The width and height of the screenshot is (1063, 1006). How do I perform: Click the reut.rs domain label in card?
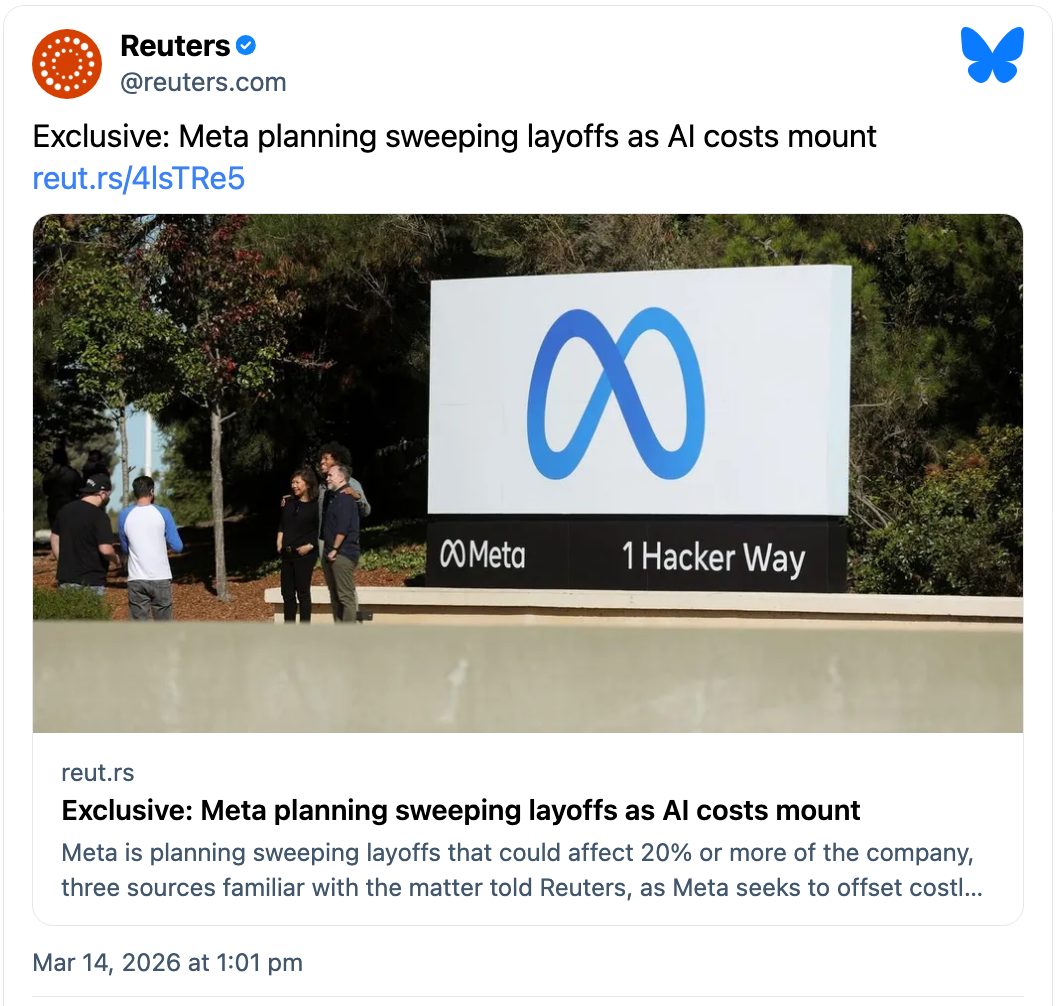point(98,773)
